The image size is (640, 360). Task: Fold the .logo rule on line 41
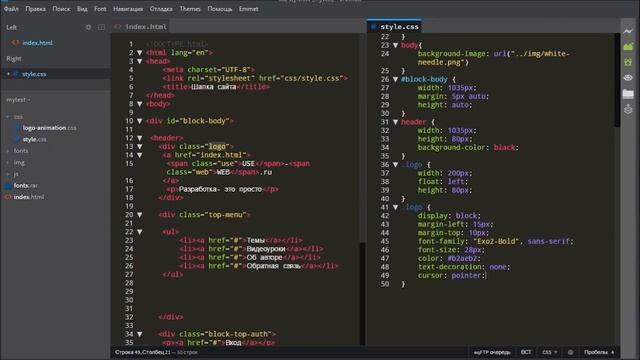(395, 207)
